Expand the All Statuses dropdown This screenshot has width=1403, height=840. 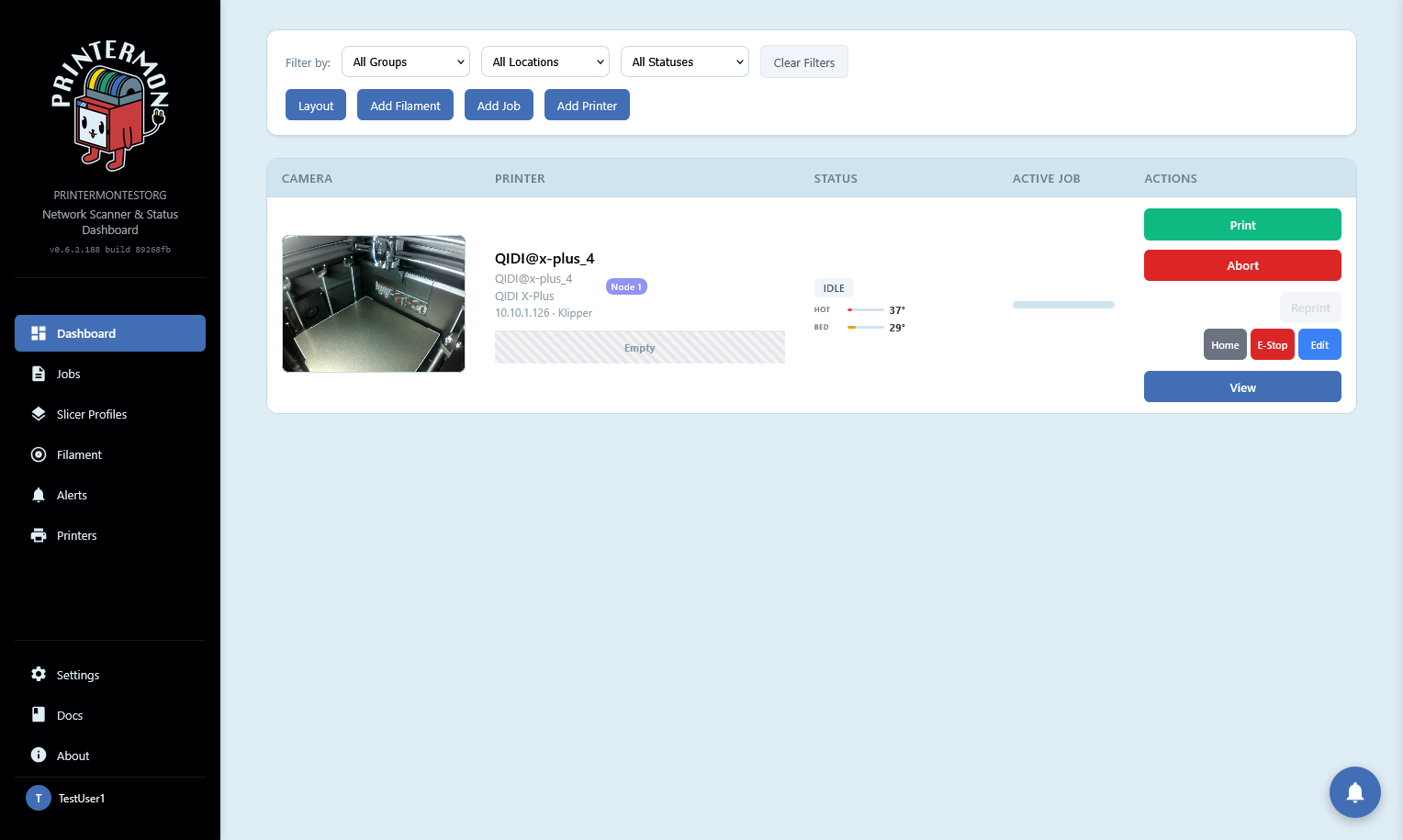tap(684, 62)
